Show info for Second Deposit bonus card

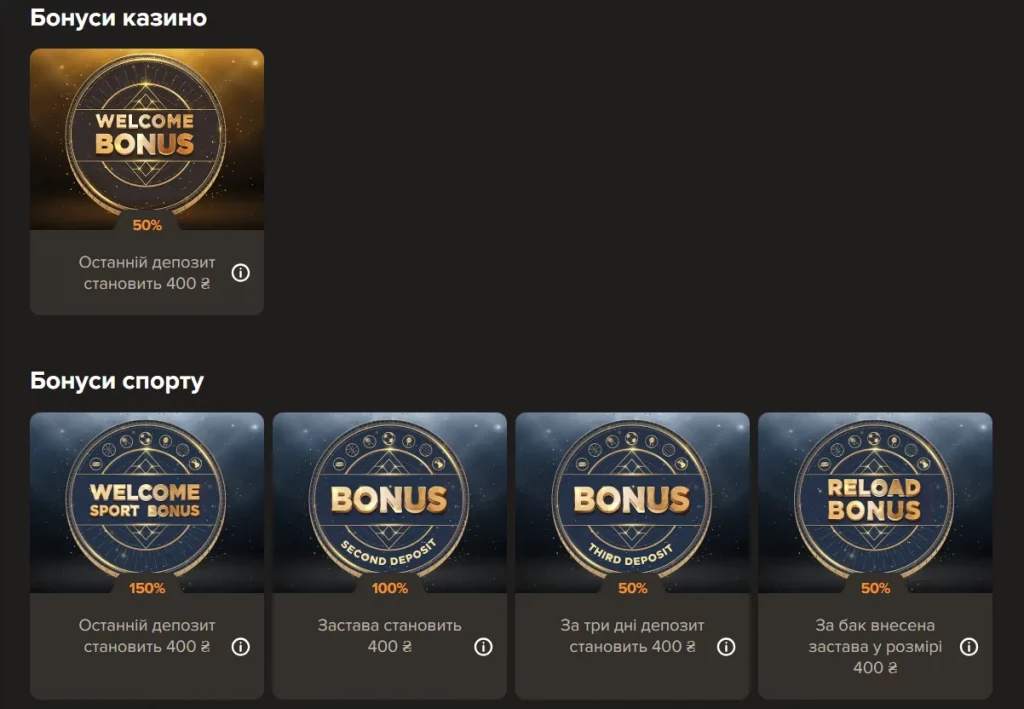pos(483,647)
